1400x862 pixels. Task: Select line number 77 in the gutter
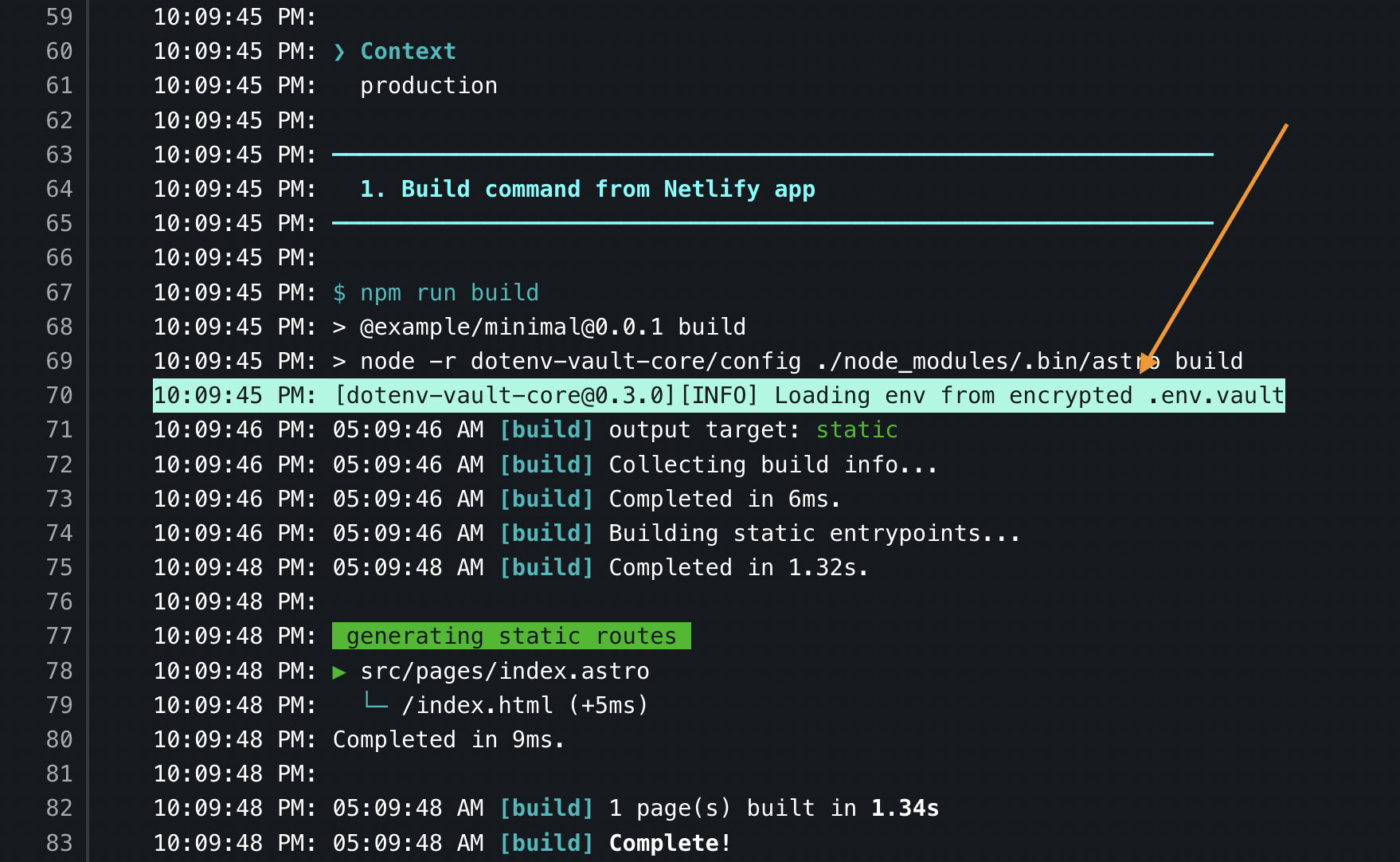point(59,637)
